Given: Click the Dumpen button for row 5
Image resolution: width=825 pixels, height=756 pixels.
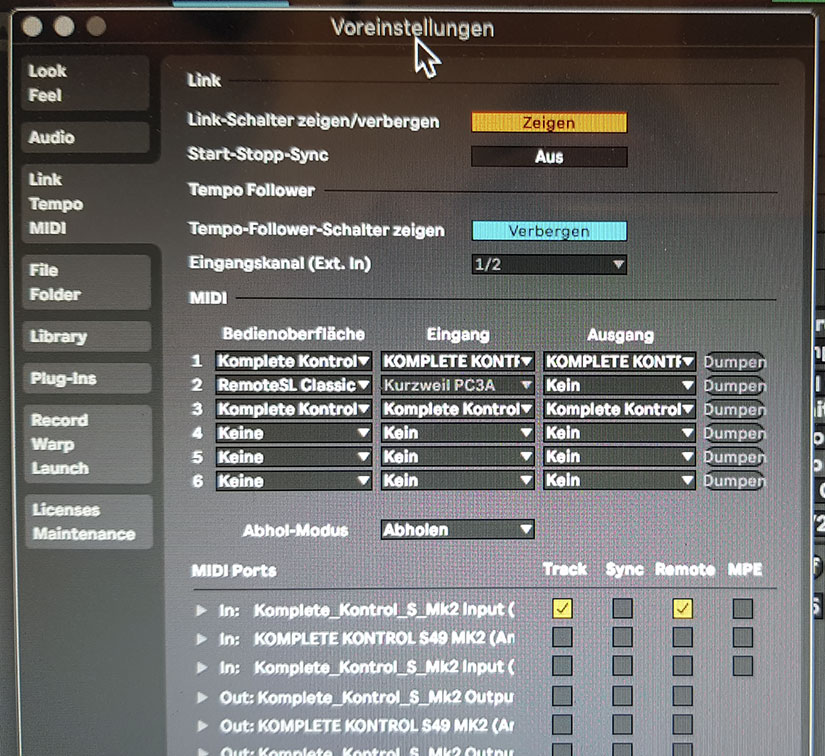Looking at the screenshot, I should pyautogui.click(x=735, y=457).
